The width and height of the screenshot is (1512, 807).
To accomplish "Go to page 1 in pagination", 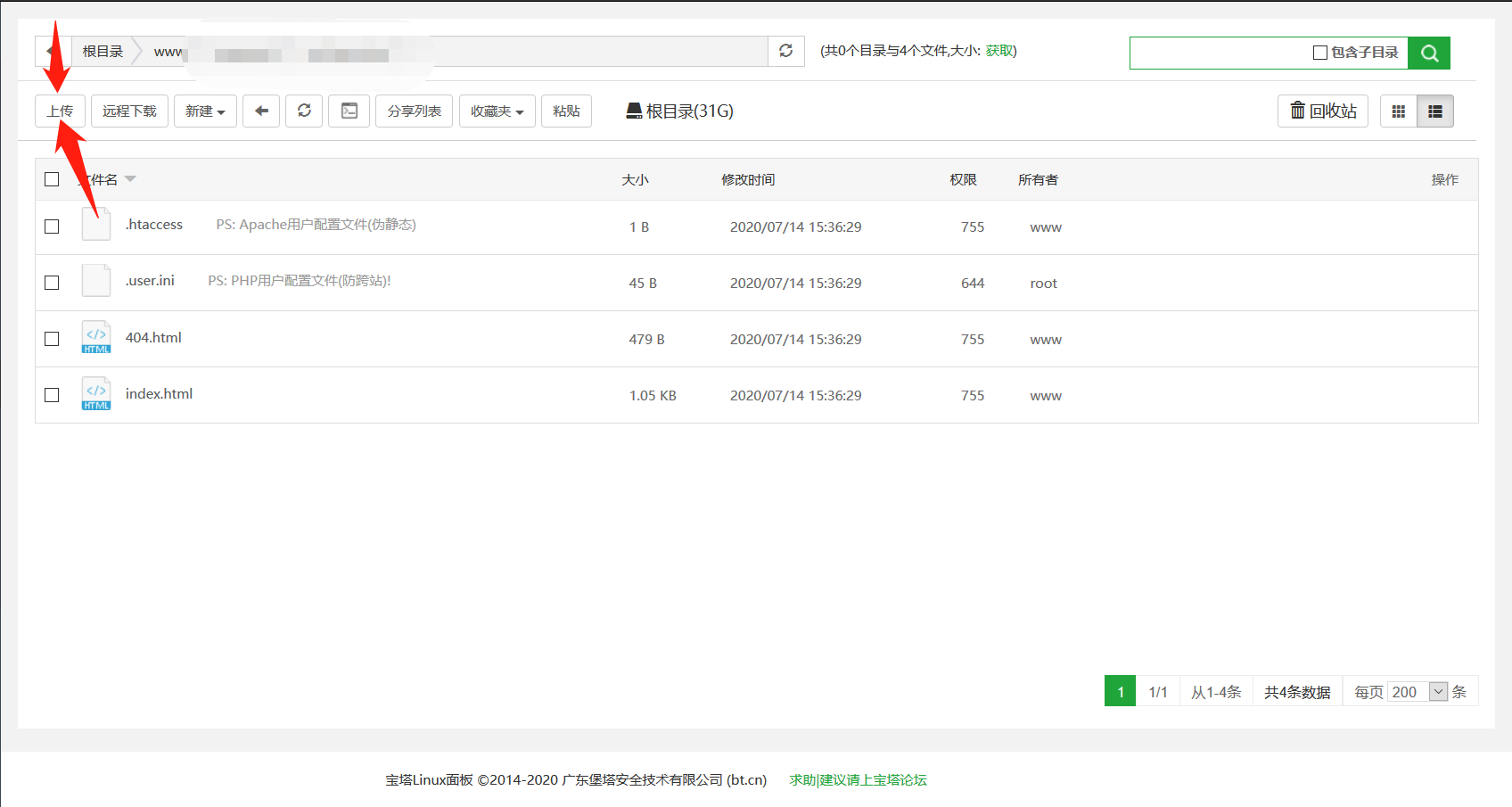I will (x=1121, y=692).
